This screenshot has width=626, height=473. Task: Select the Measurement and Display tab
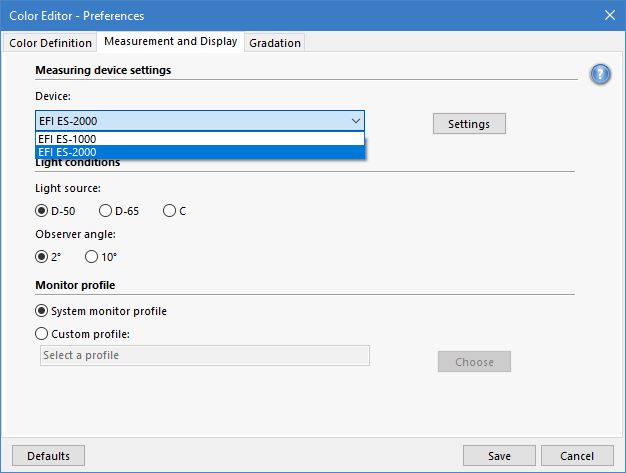click(170, 41)
